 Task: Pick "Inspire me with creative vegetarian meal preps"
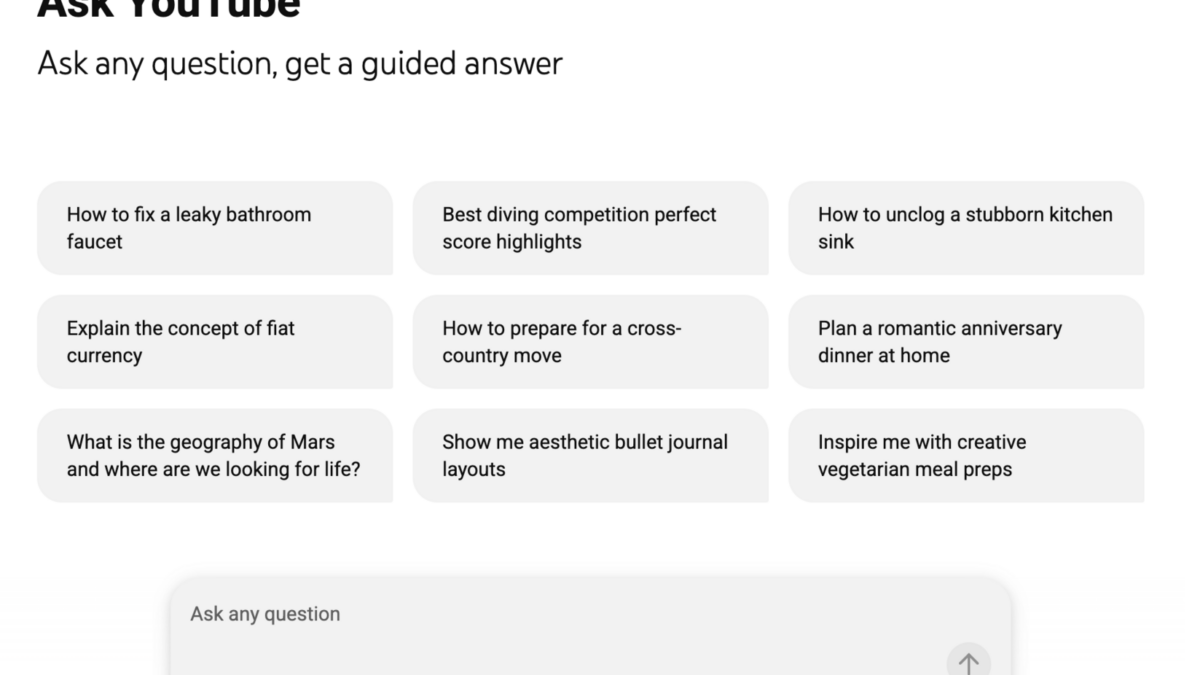pyautogui.click(x=966, y=456)
